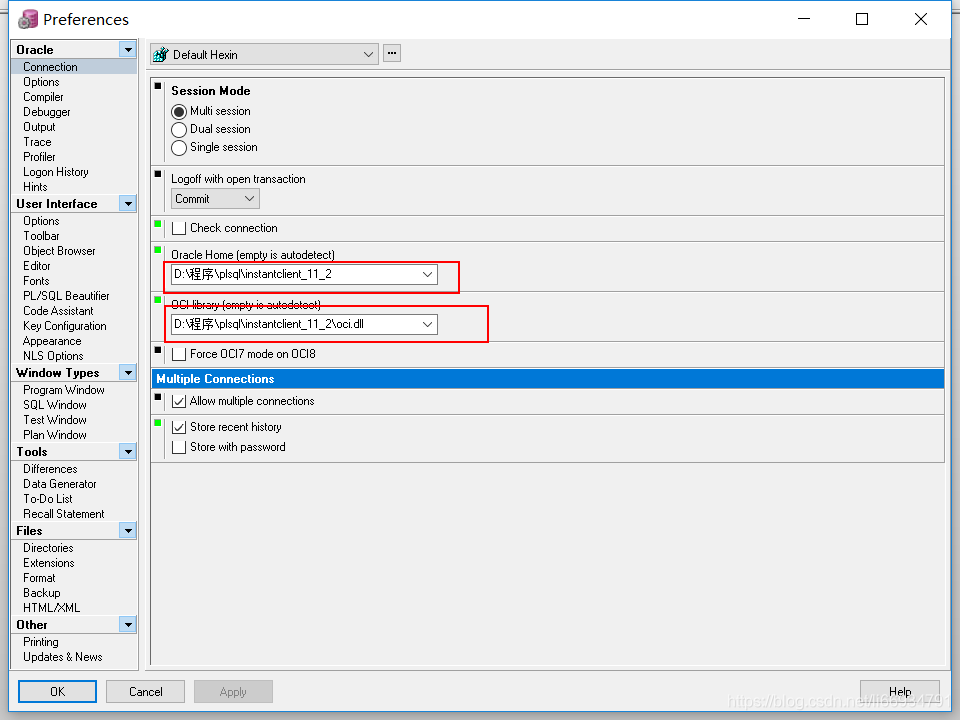Collapse the Tools section arrow

128,452
